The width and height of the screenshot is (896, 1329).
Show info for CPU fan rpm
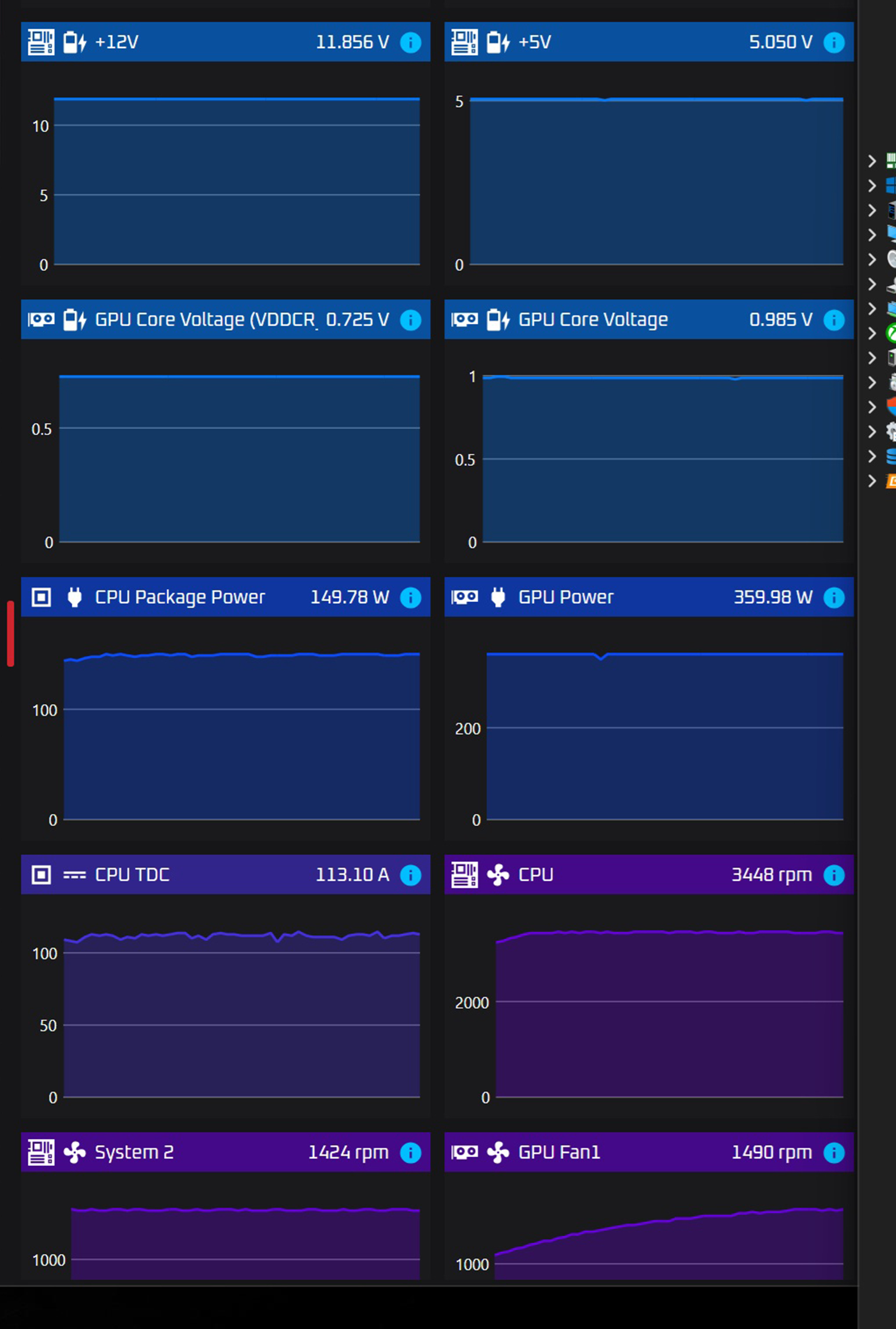(834, 875)
